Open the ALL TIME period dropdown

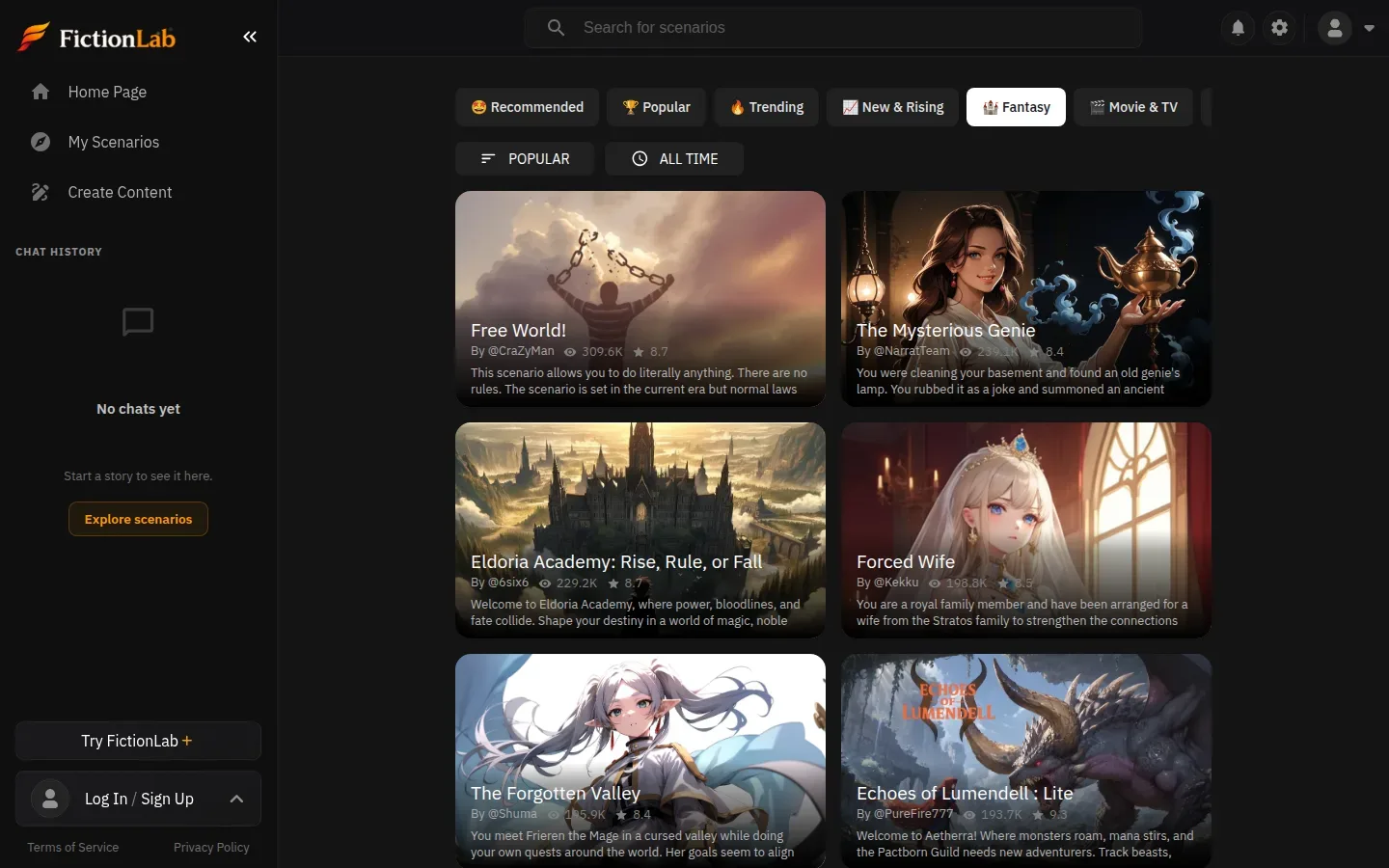(x=674, y=159)
